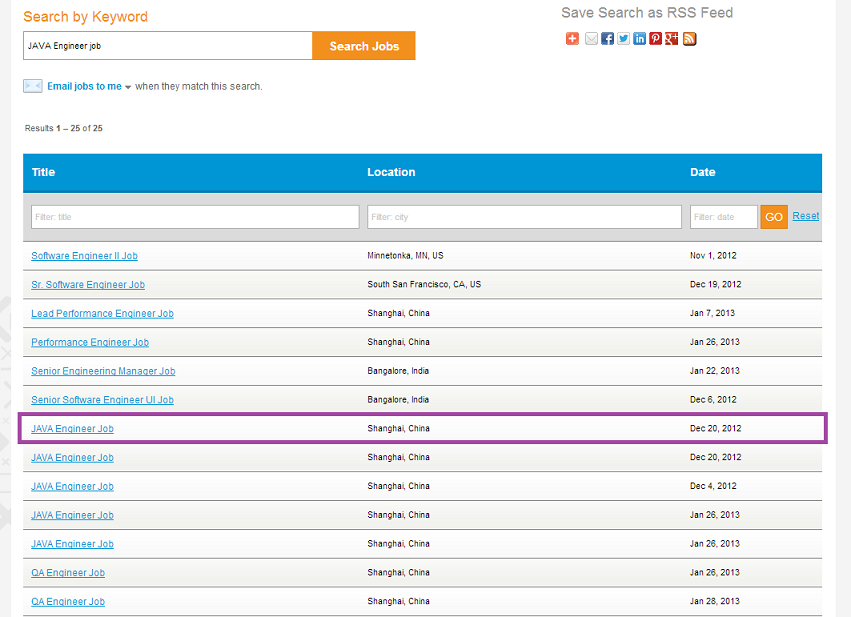This screenshot has height=617, width=851.
Task: Open the QA Engineer Job dated Jan 26, 2013
Action: click(68, 573)
